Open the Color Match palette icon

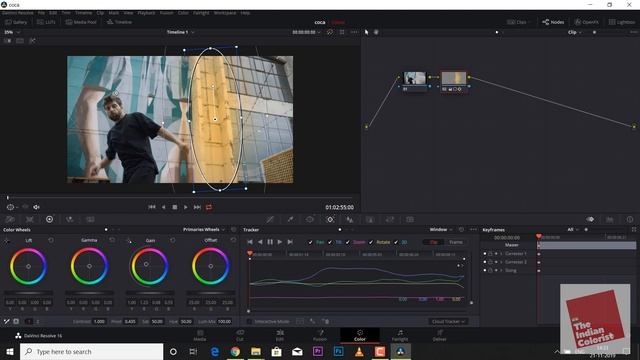click(29, 220)
